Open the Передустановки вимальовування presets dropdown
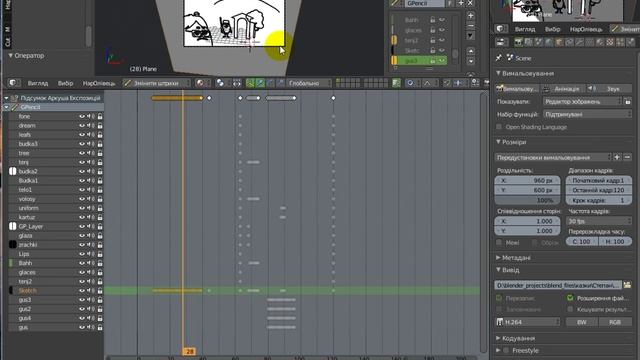The width and height of the screenshot is (640, 360). (x=553, y=157)
